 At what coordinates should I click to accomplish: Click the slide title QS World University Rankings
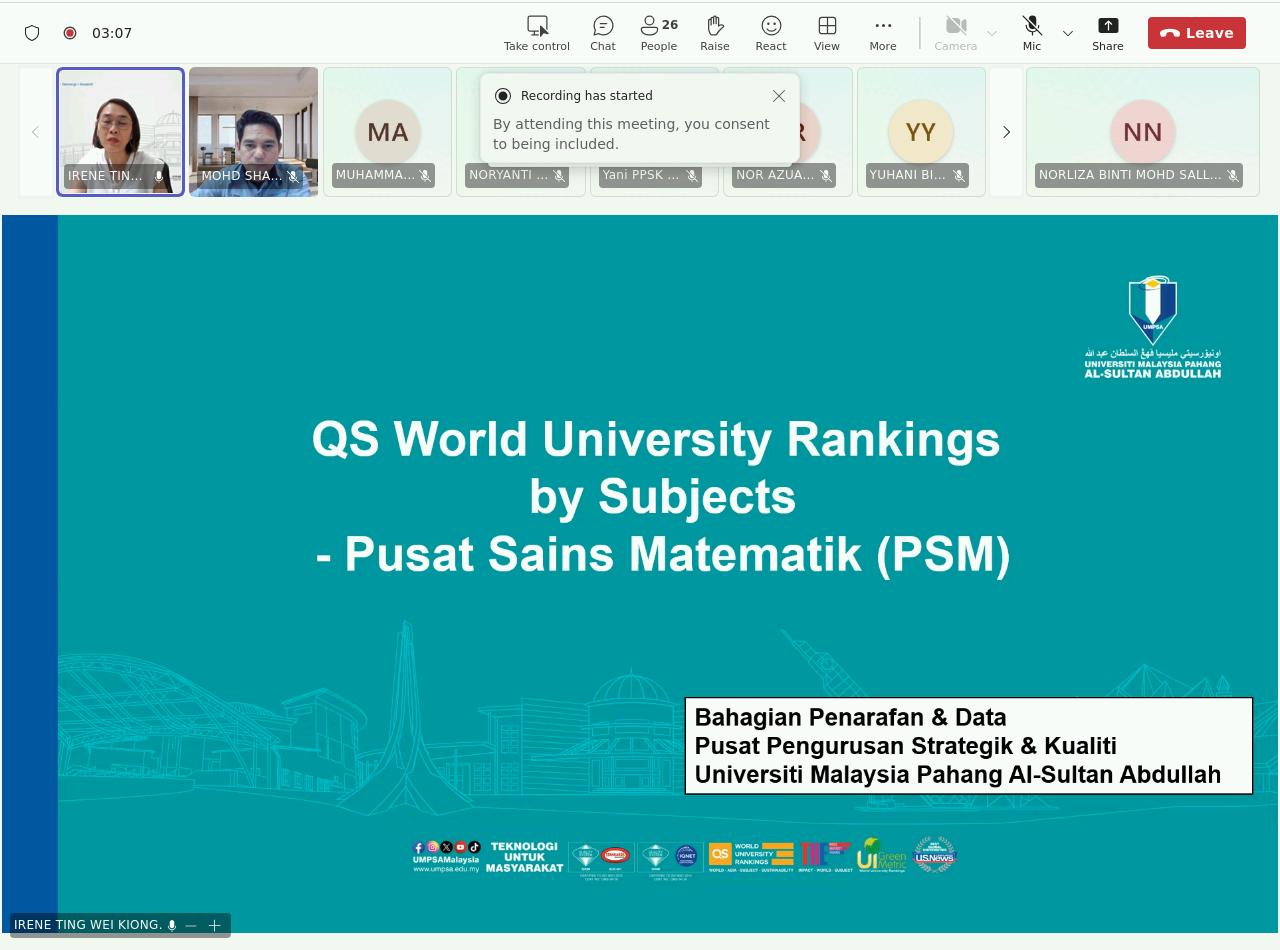coord(656,440)
